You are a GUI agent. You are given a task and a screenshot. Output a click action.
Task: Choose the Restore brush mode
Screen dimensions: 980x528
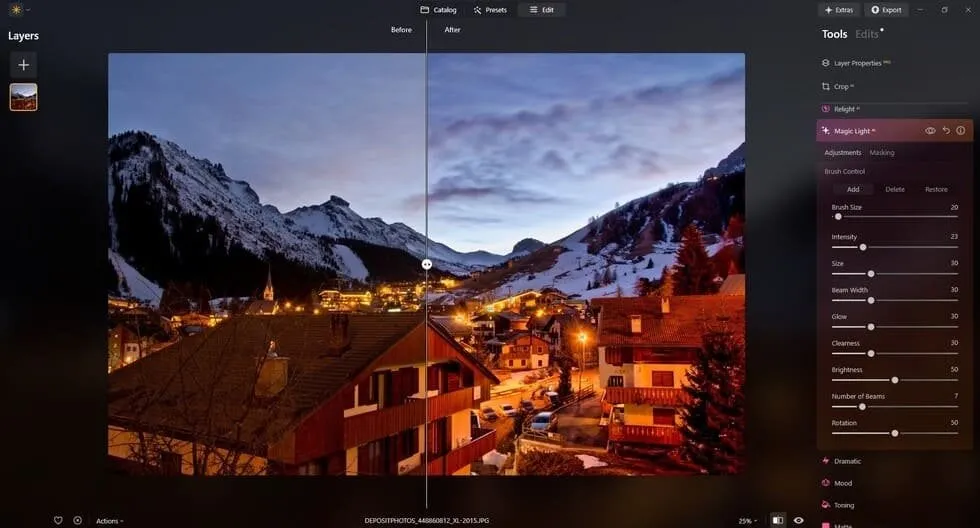pos(936,189)
